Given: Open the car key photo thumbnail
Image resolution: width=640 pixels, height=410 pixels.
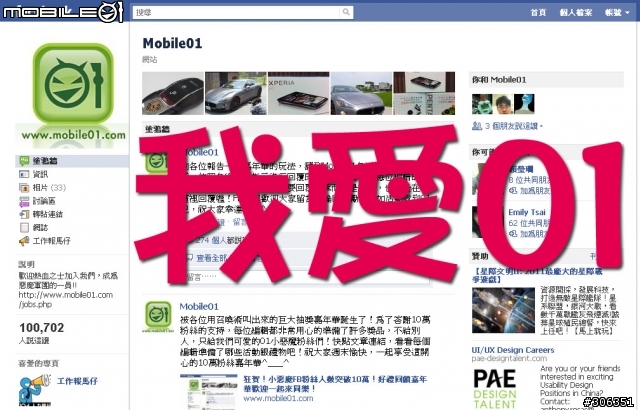Looking at the screenshot, I should pyautogui.click(x=173, y=93).
